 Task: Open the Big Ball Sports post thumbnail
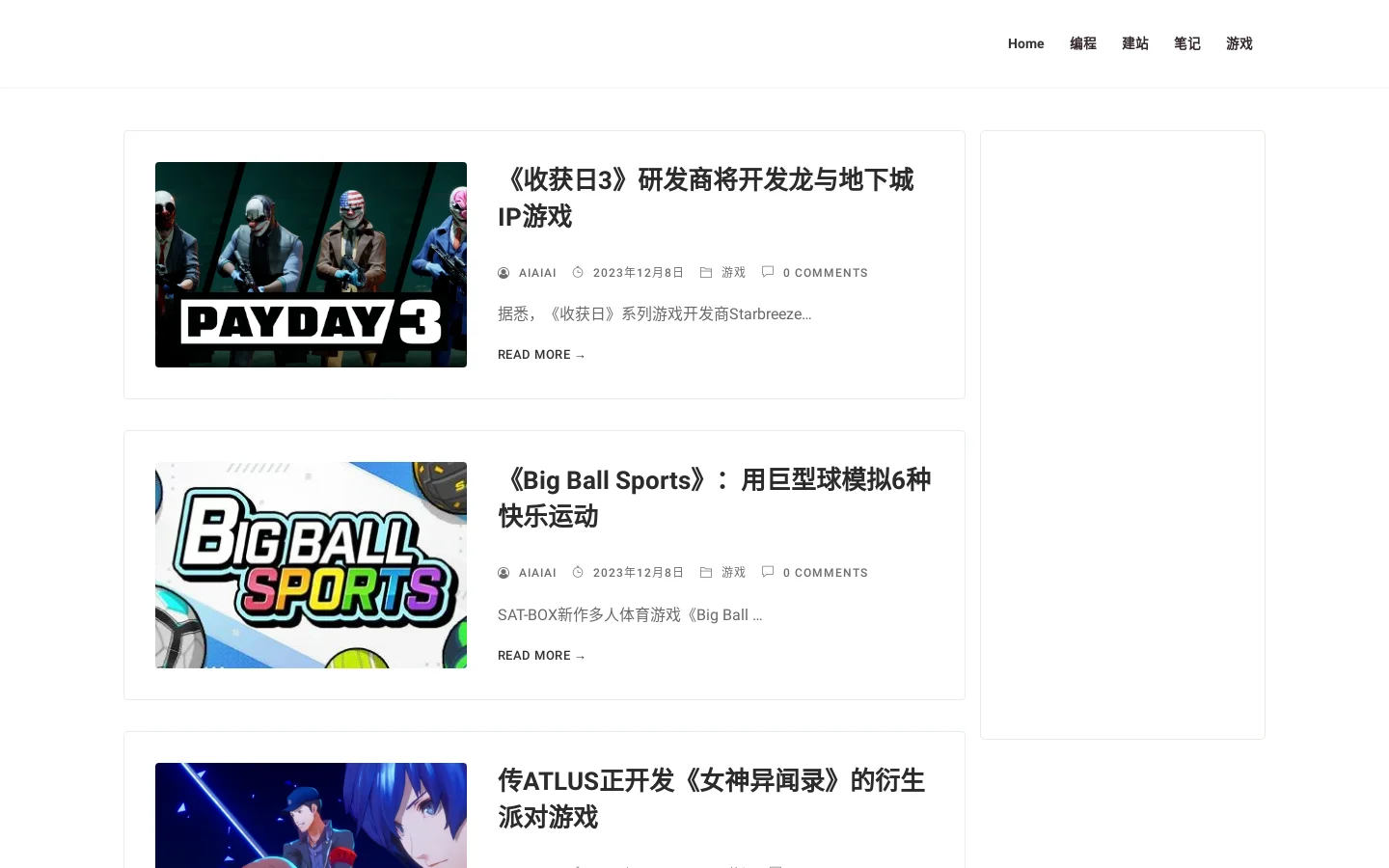[311, 565]
